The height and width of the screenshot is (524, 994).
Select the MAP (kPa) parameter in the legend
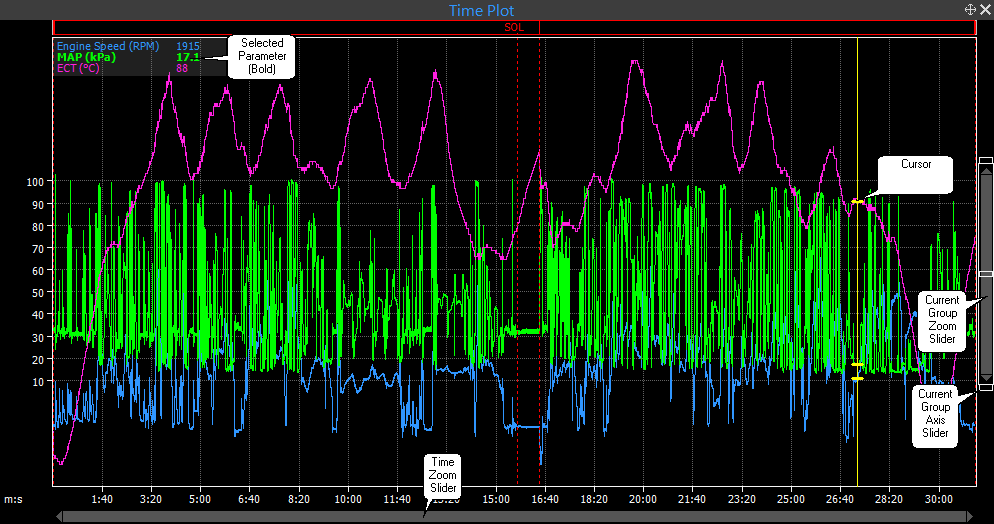[86, 57]
